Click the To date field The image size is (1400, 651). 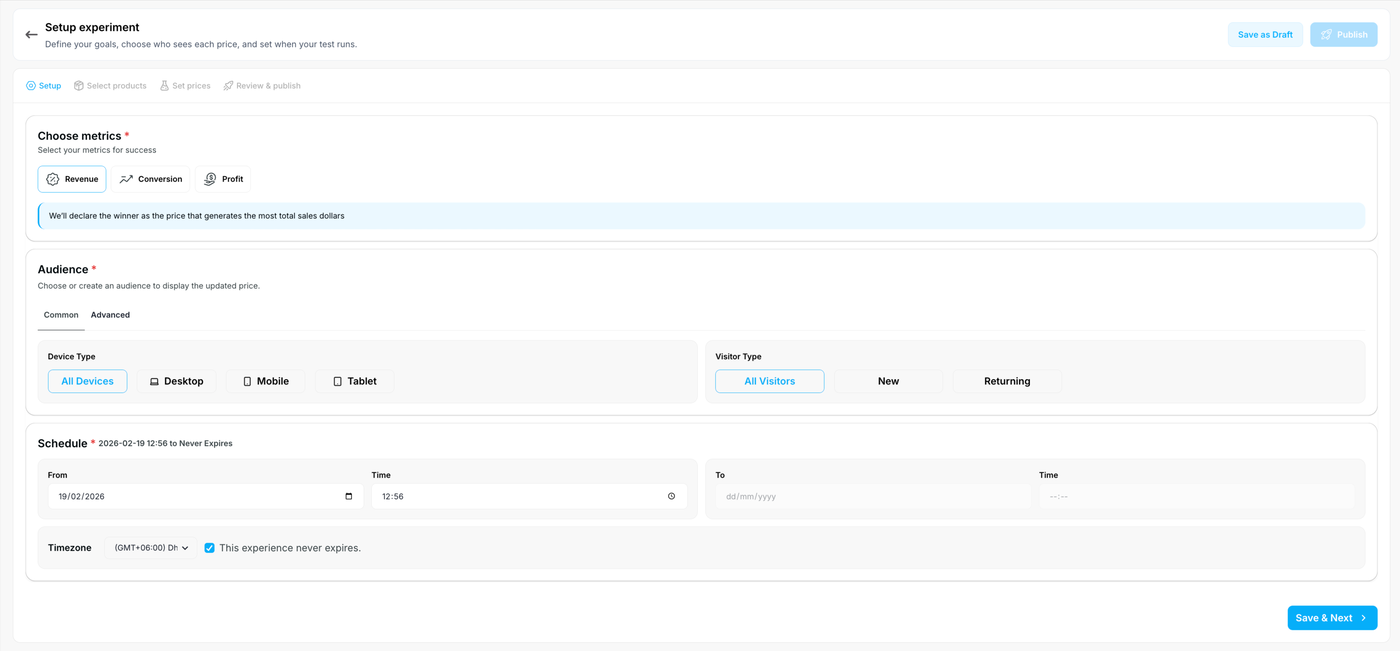tap(873, 496)
